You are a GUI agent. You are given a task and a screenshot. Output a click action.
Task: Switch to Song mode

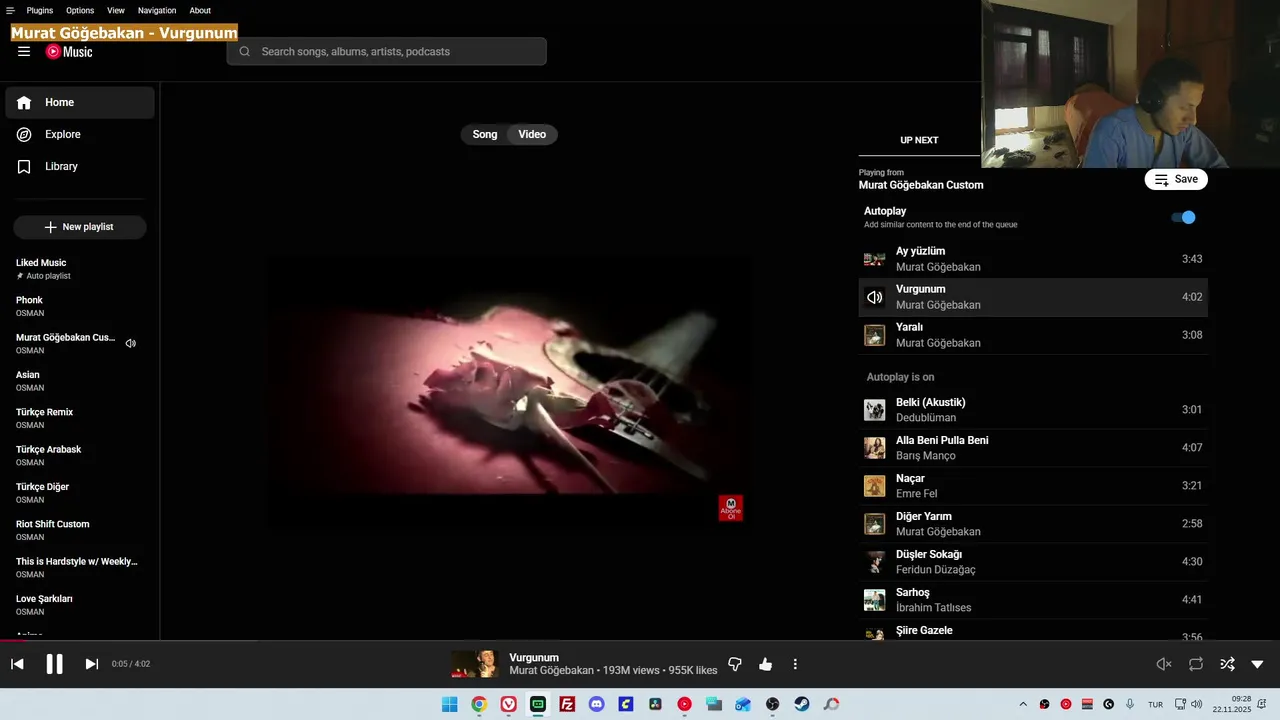point(485,134)
